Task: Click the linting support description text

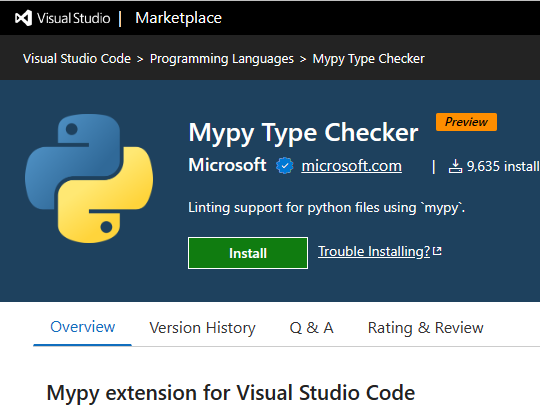Action: pos(326,208)
